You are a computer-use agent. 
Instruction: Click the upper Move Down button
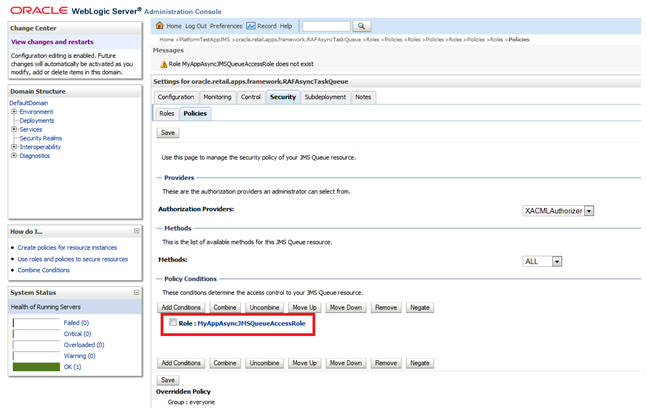[346, 308]
